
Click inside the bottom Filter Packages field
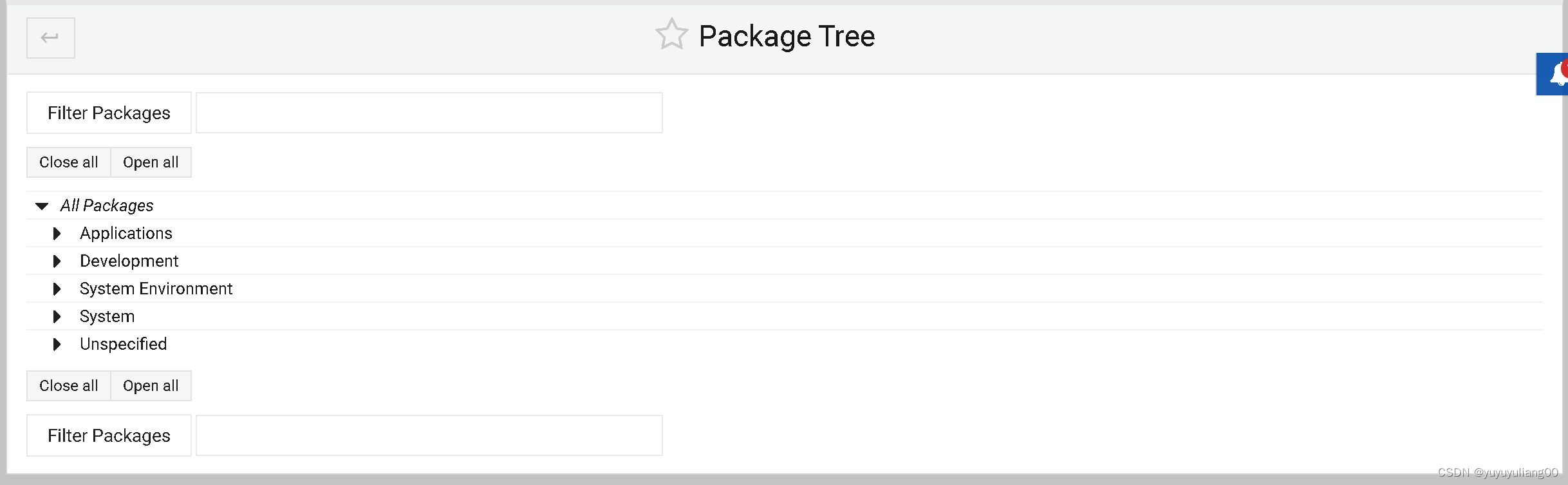[429, 435]
